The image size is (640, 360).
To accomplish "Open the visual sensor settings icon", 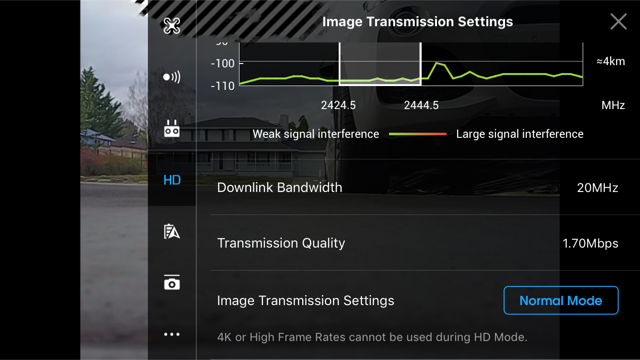I will click(171, 77).
